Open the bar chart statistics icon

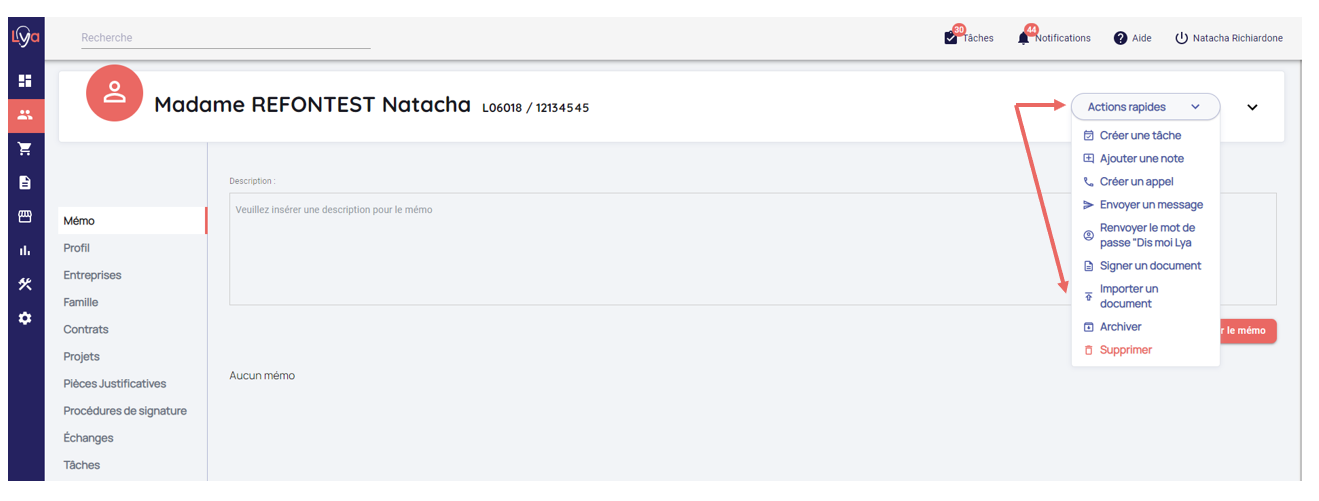(25, 250)
